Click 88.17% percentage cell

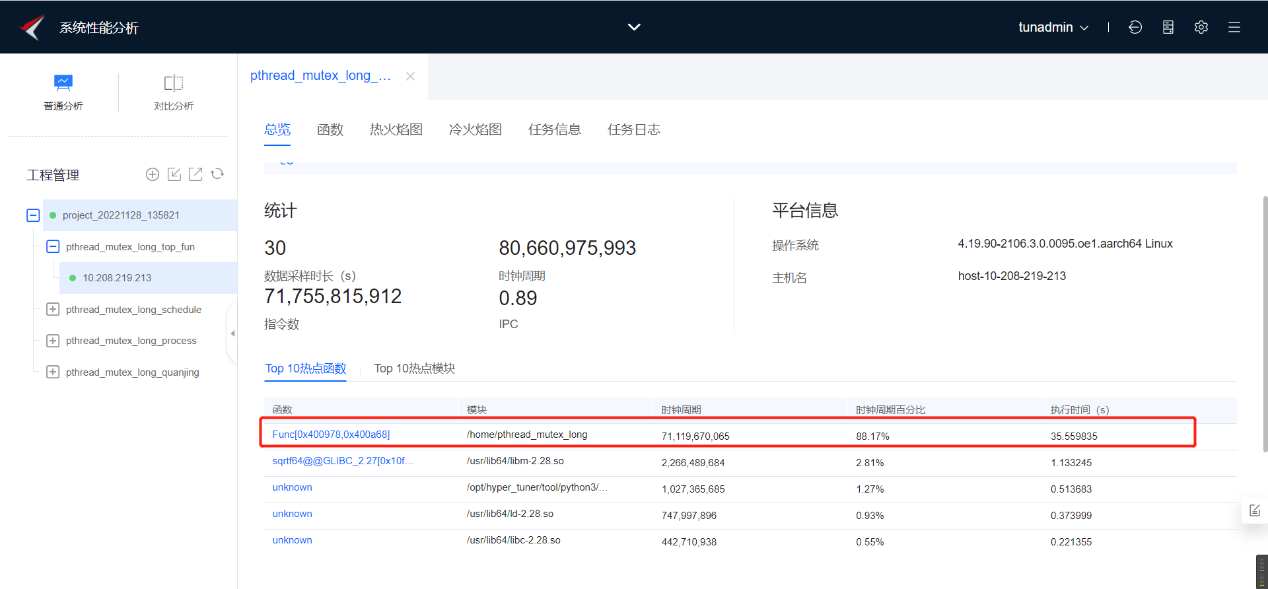872,436
